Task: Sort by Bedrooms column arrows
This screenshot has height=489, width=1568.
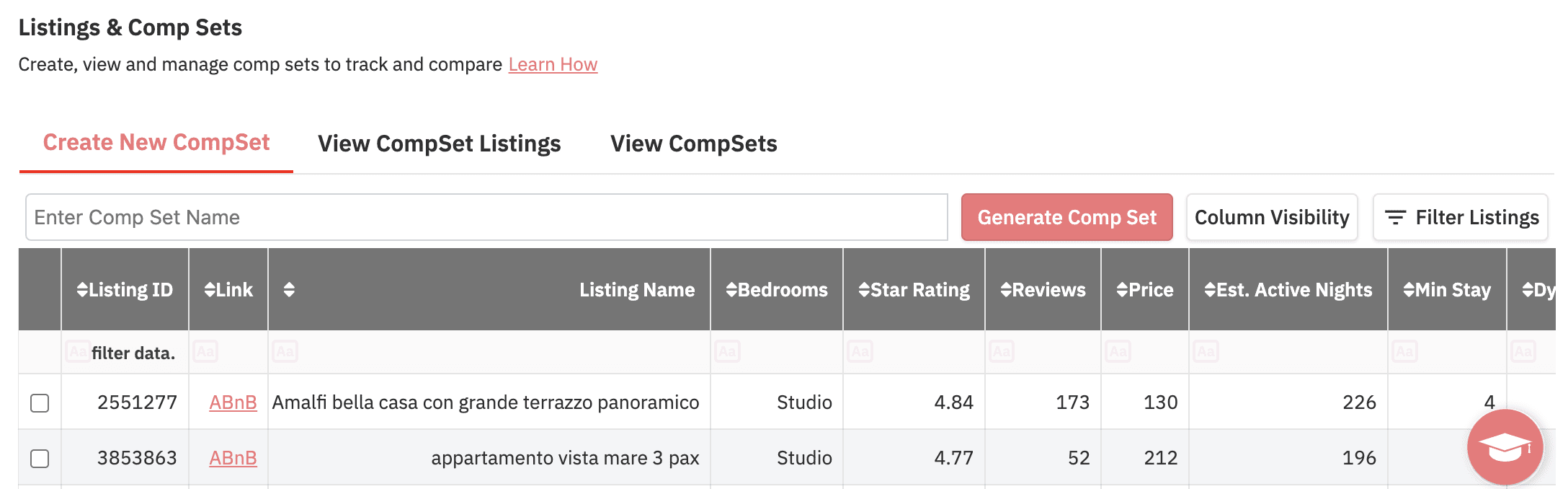Action: [731, 290]
